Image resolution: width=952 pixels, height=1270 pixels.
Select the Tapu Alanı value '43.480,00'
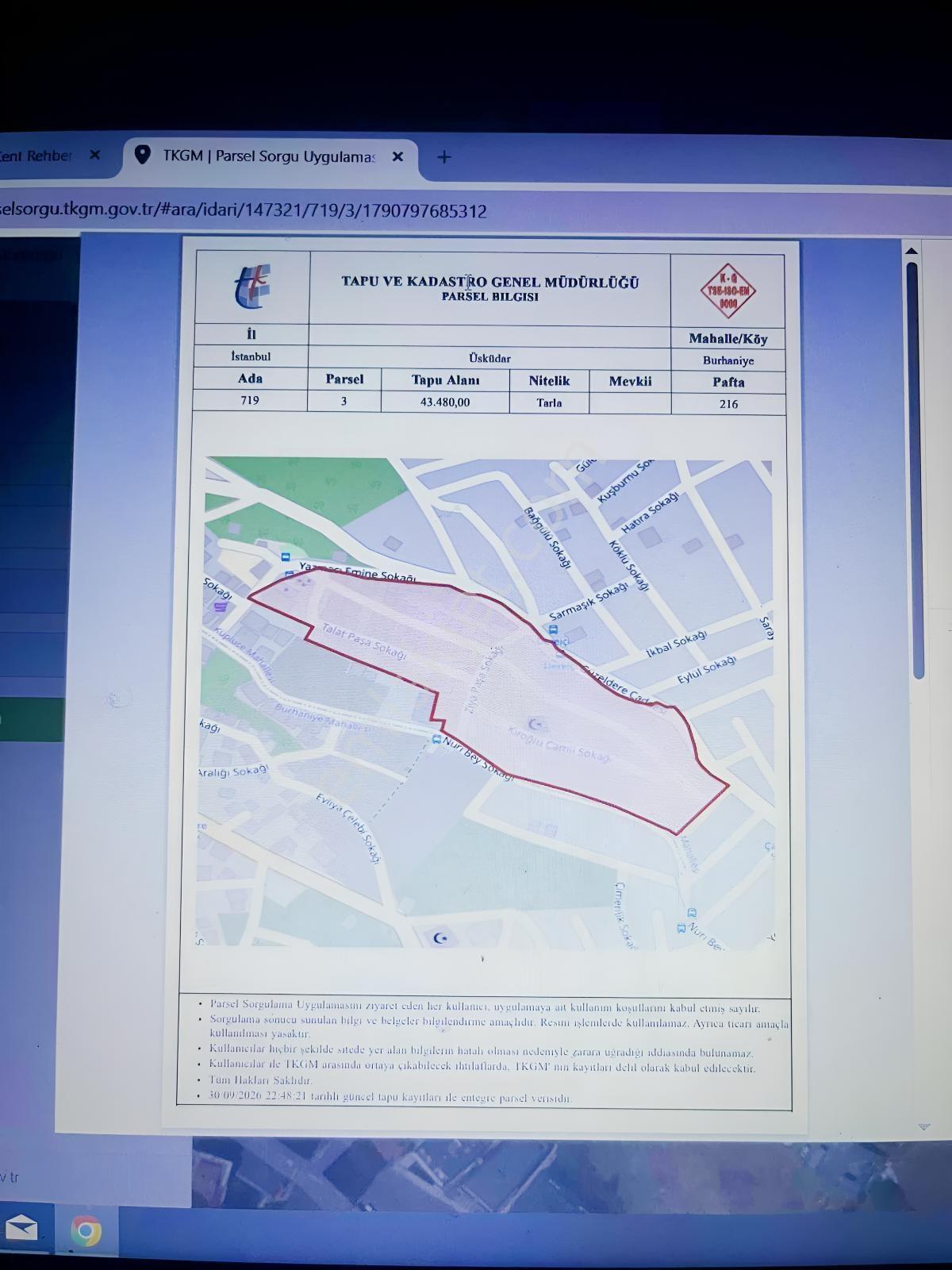coord(445,402)
